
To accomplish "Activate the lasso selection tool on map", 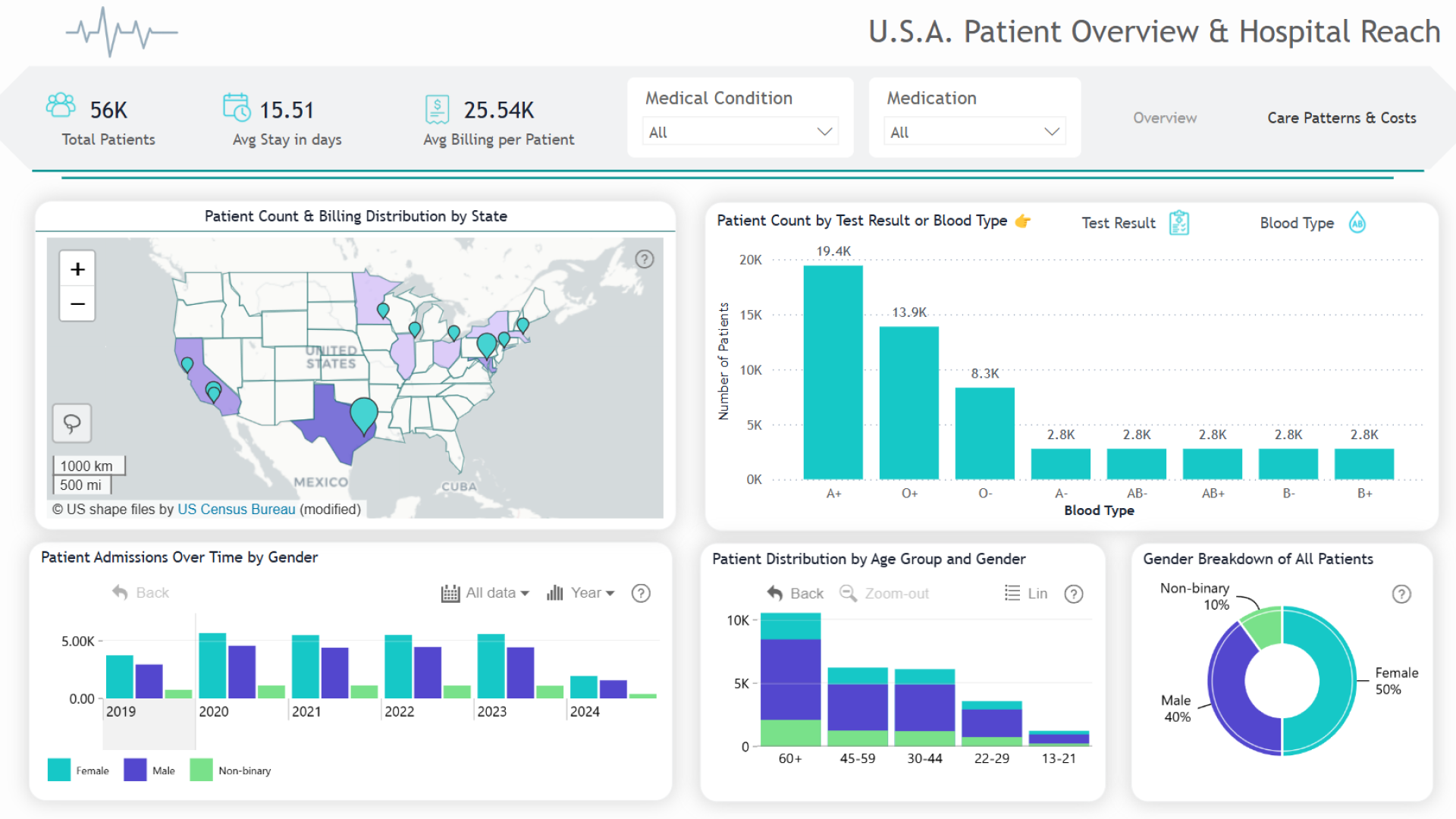I will click(x=72, y=423).
